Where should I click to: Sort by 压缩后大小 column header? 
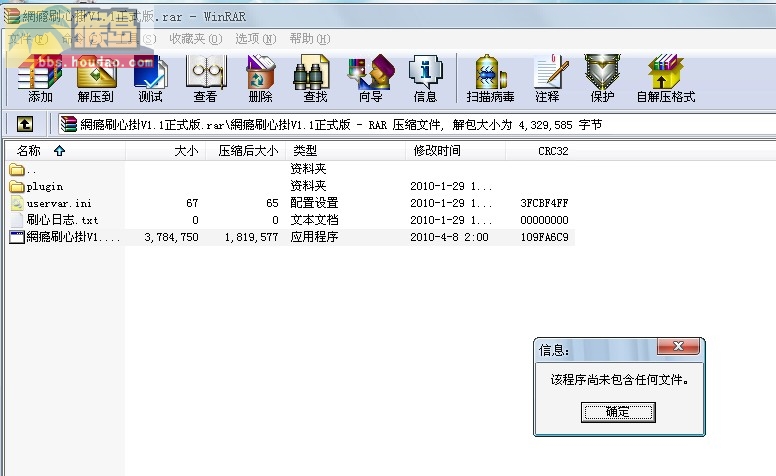click(245, 150)
